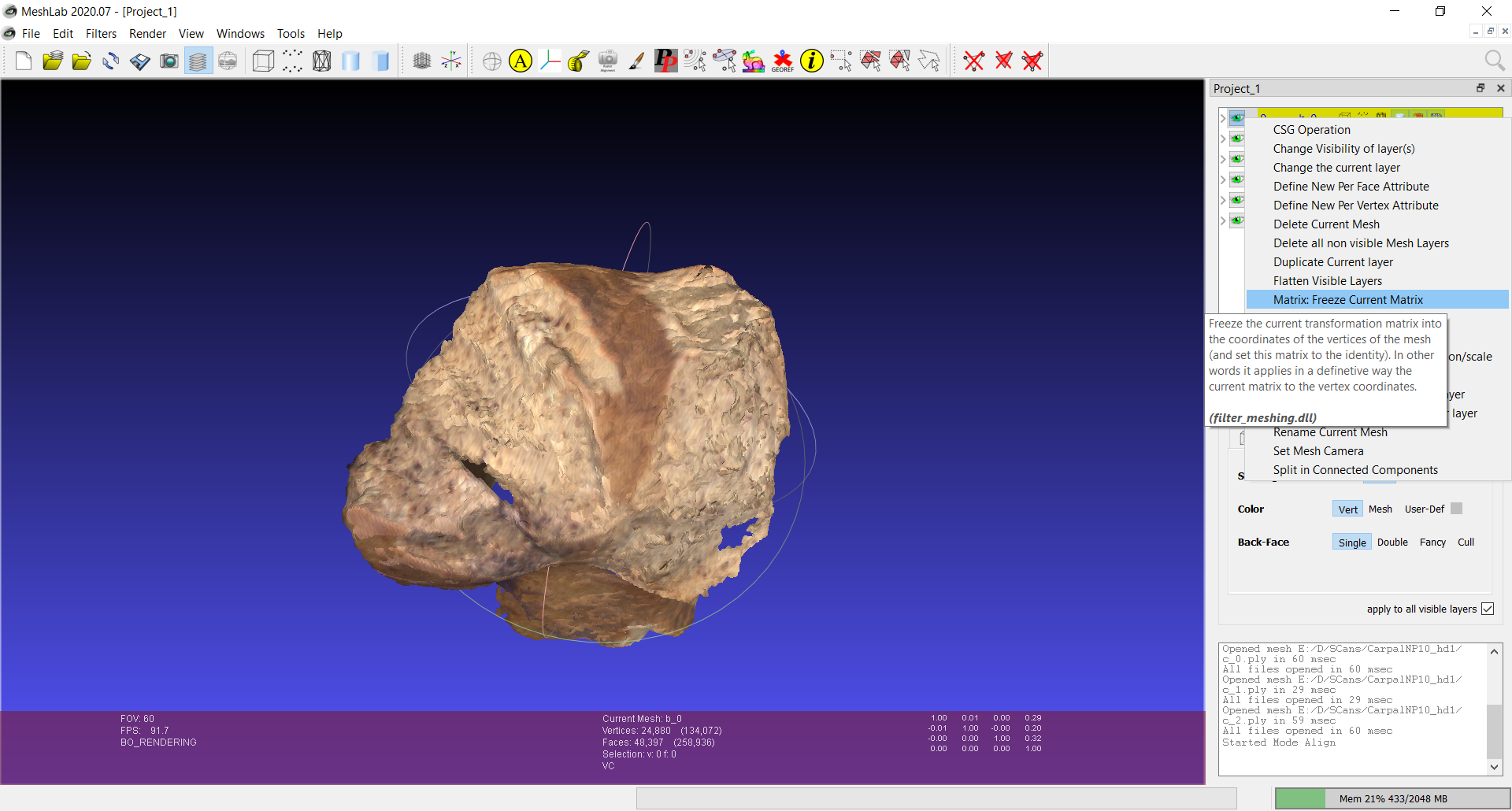Click the memory usage progress bar
The height and width of the screenshot is (811, 1512).
click(1392, 798)
